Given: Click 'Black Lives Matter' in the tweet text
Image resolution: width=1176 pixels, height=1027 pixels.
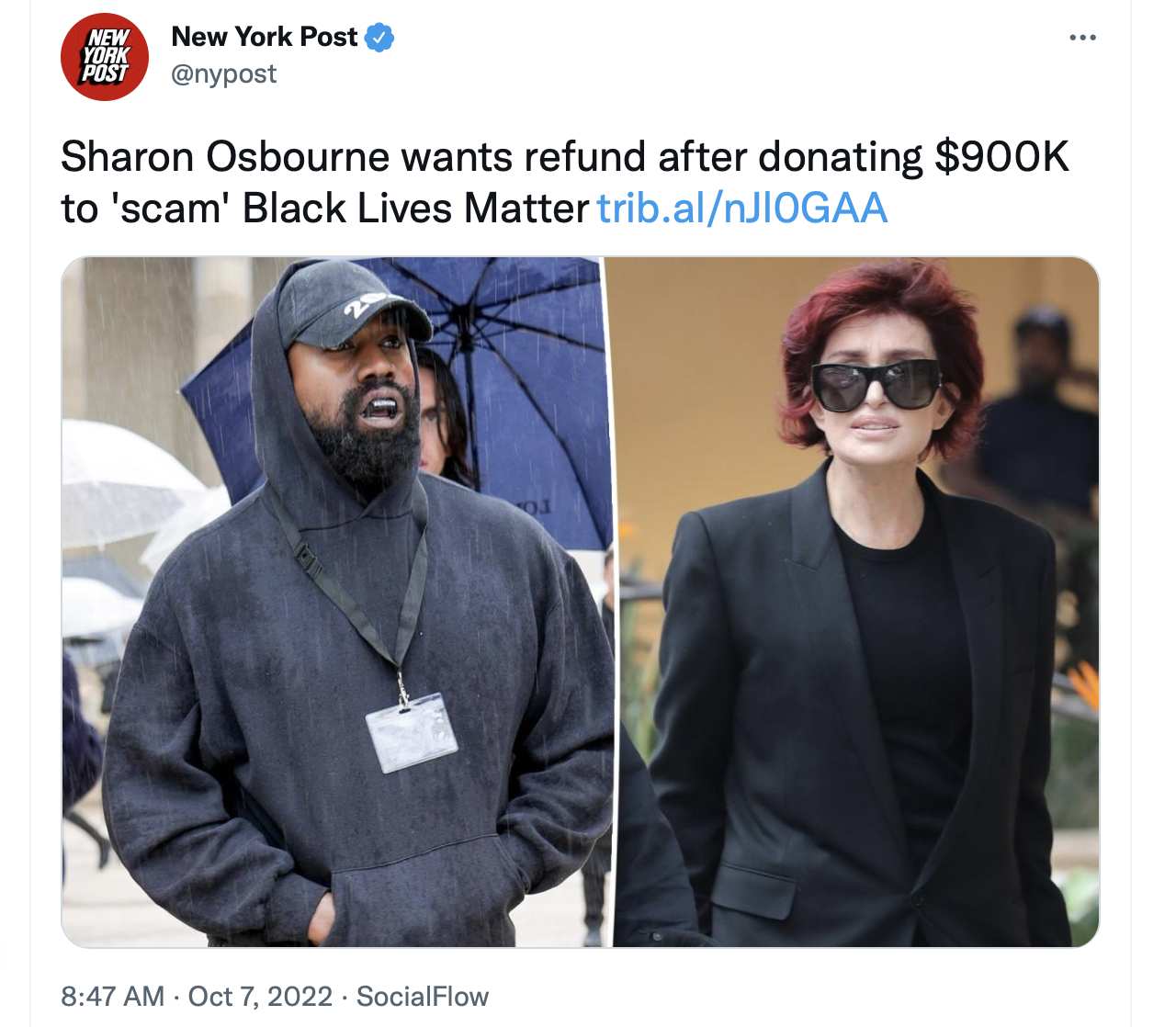Looking at the screenshot, I should pyautogui.click(x=415, y=209).
